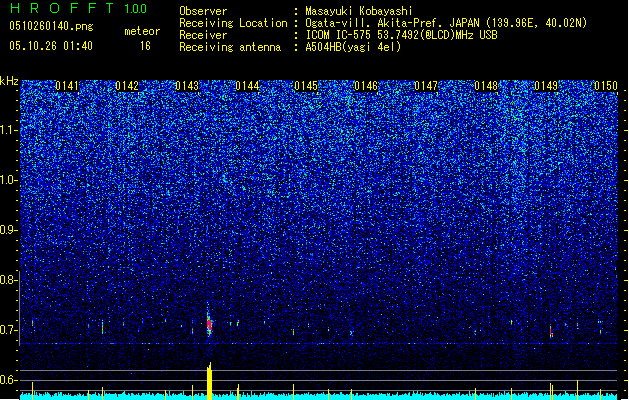Click the 1.0 kHz frequency axis label

tap(8, 180)
